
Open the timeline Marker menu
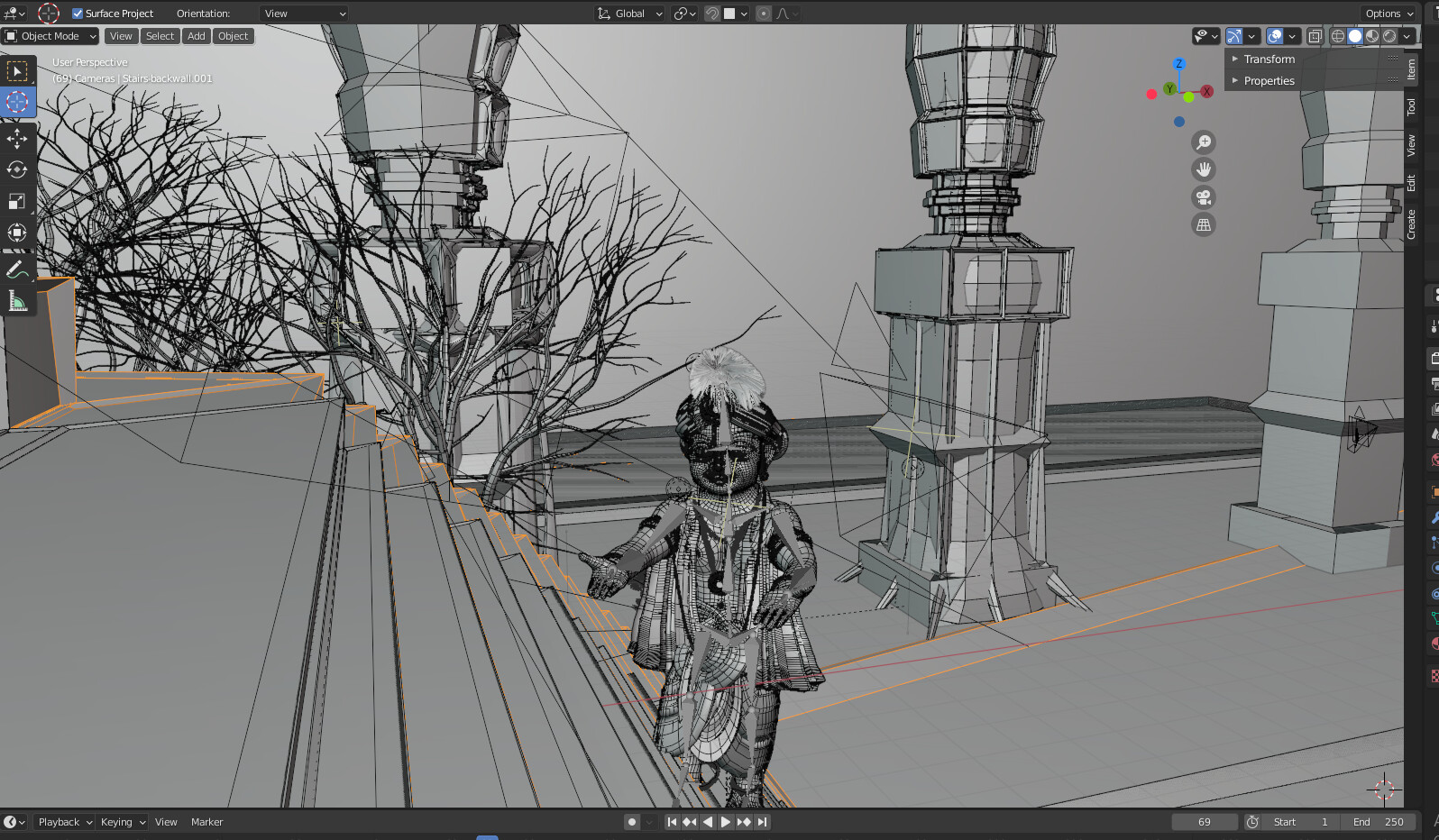(x=206, y=822)
